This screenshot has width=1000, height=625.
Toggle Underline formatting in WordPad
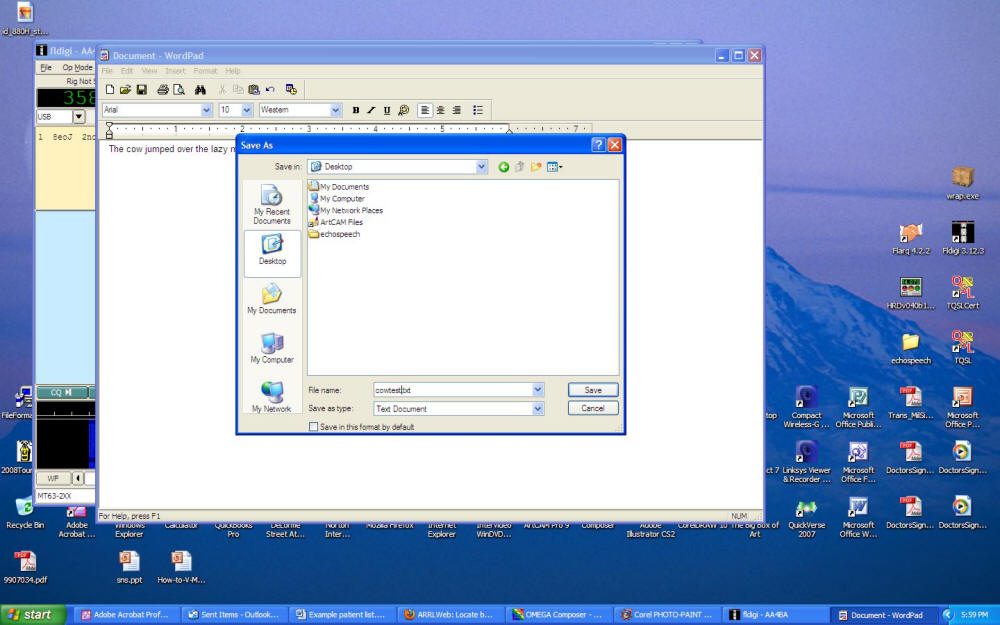tap(387, 110)
